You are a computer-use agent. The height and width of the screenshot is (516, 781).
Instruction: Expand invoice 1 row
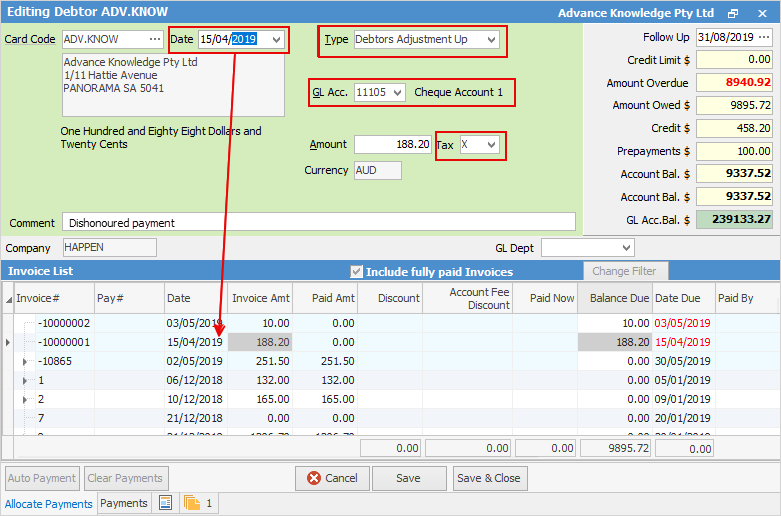25,381
